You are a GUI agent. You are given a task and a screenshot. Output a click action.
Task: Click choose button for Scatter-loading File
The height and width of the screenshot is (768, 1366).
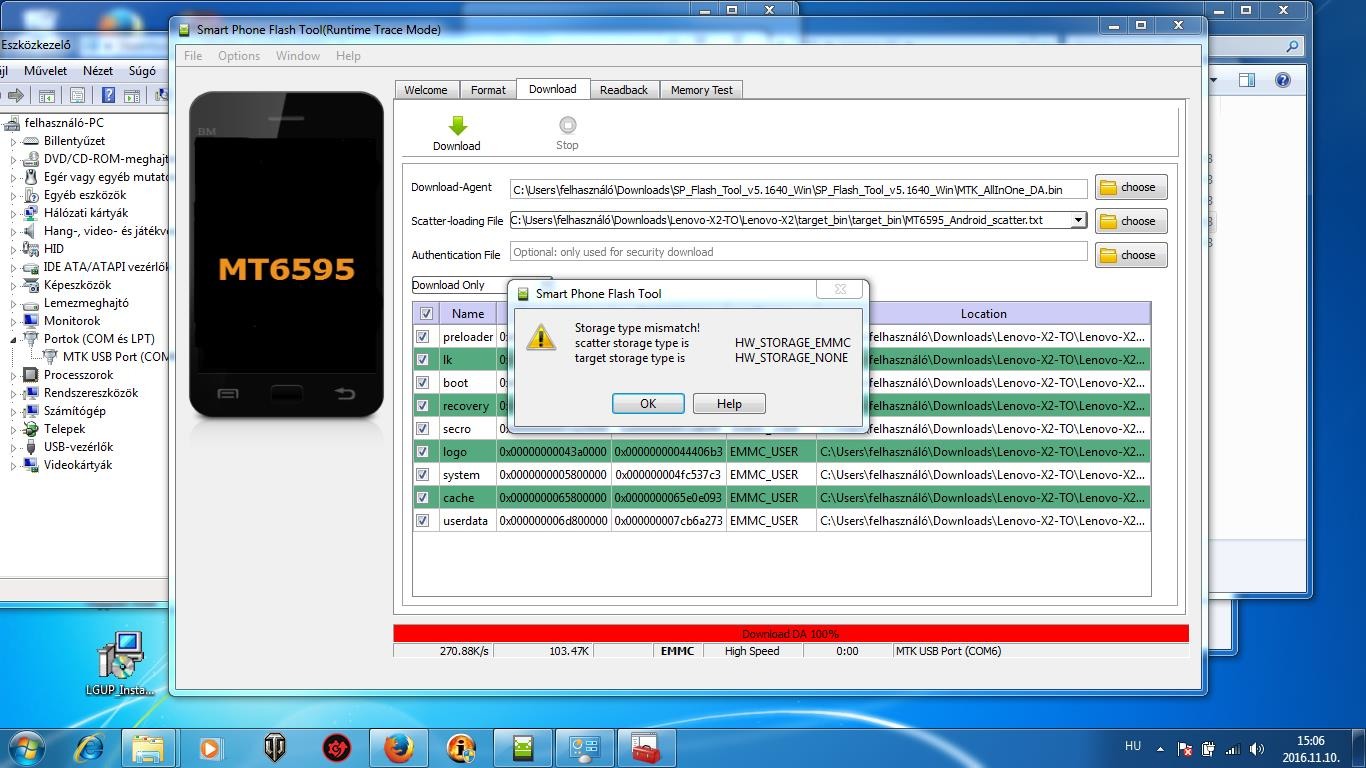[1131, 221]
